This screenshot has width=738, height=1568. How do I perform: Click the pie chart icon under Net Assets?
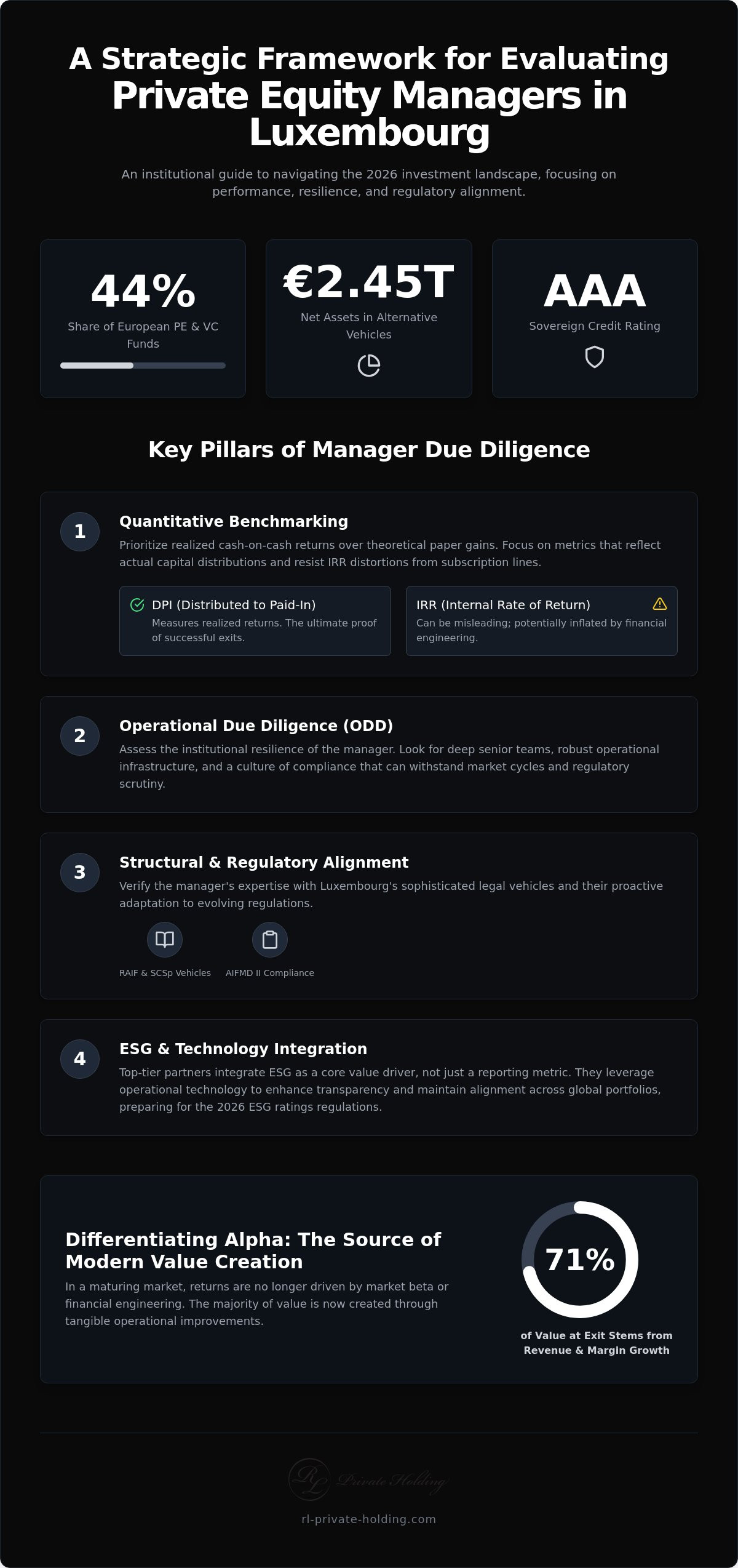click(x=369, y=366)
